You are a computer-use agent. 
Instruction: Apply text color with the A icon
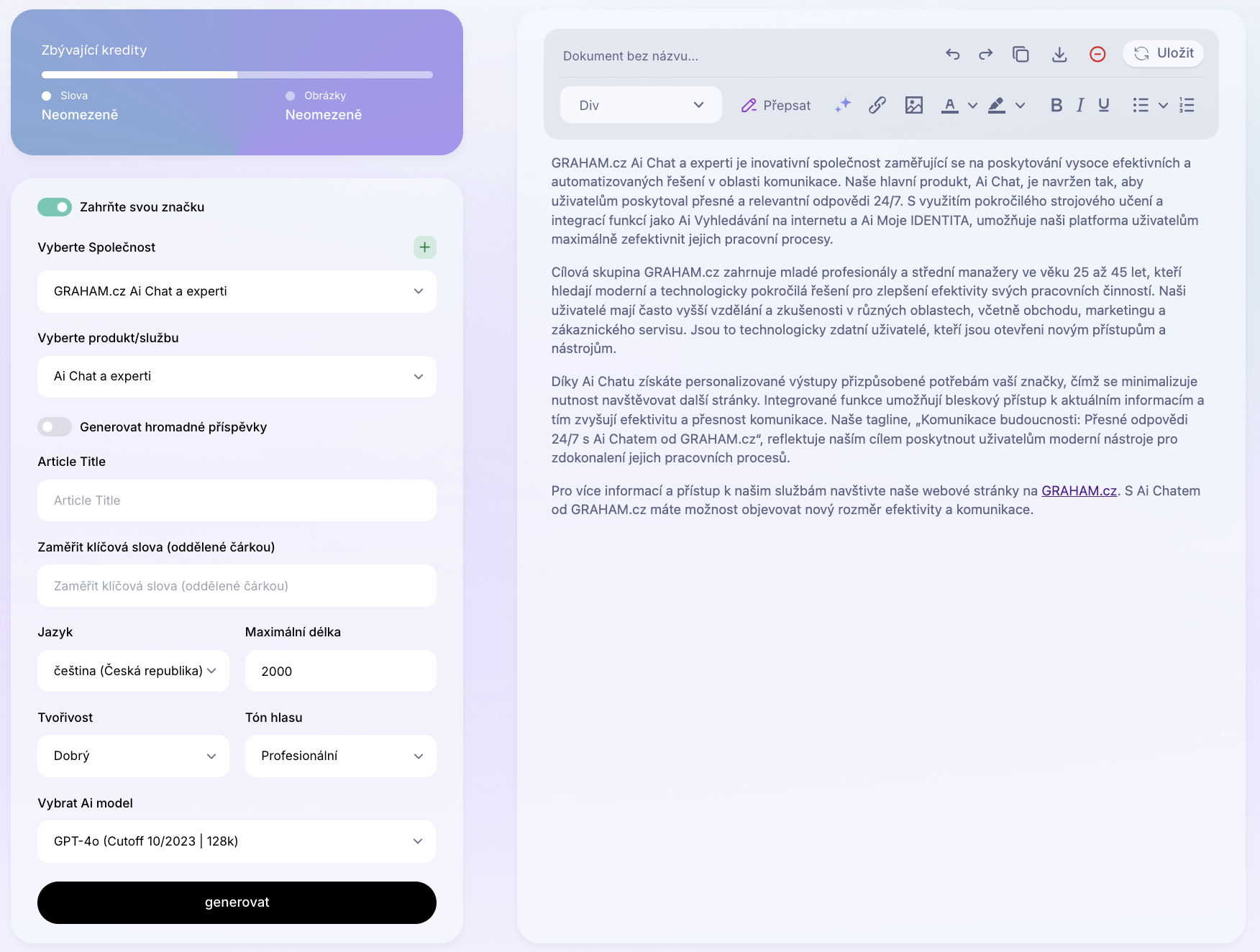[950, 105]
